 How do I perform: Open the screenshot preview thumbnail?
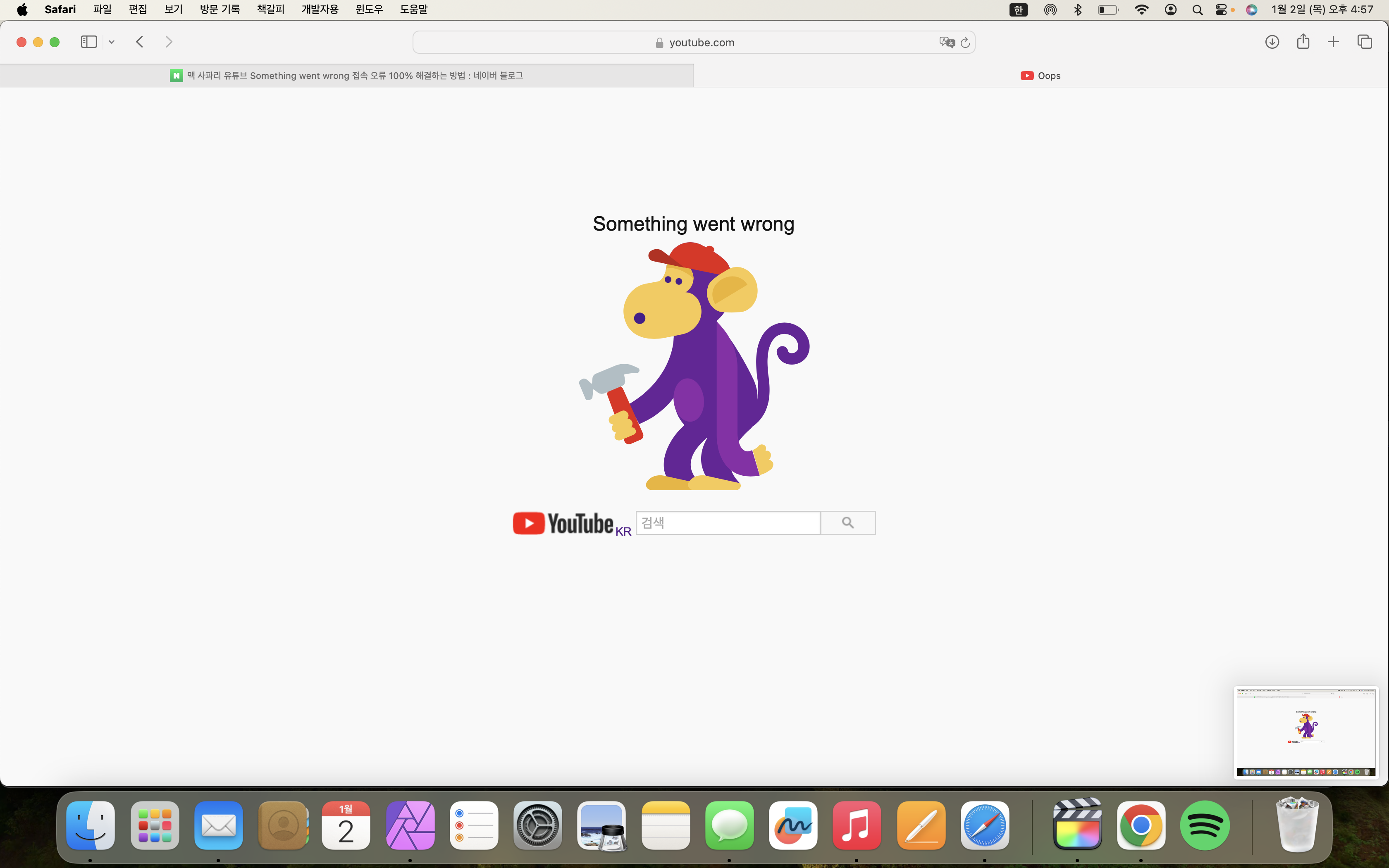point(1306,732)
